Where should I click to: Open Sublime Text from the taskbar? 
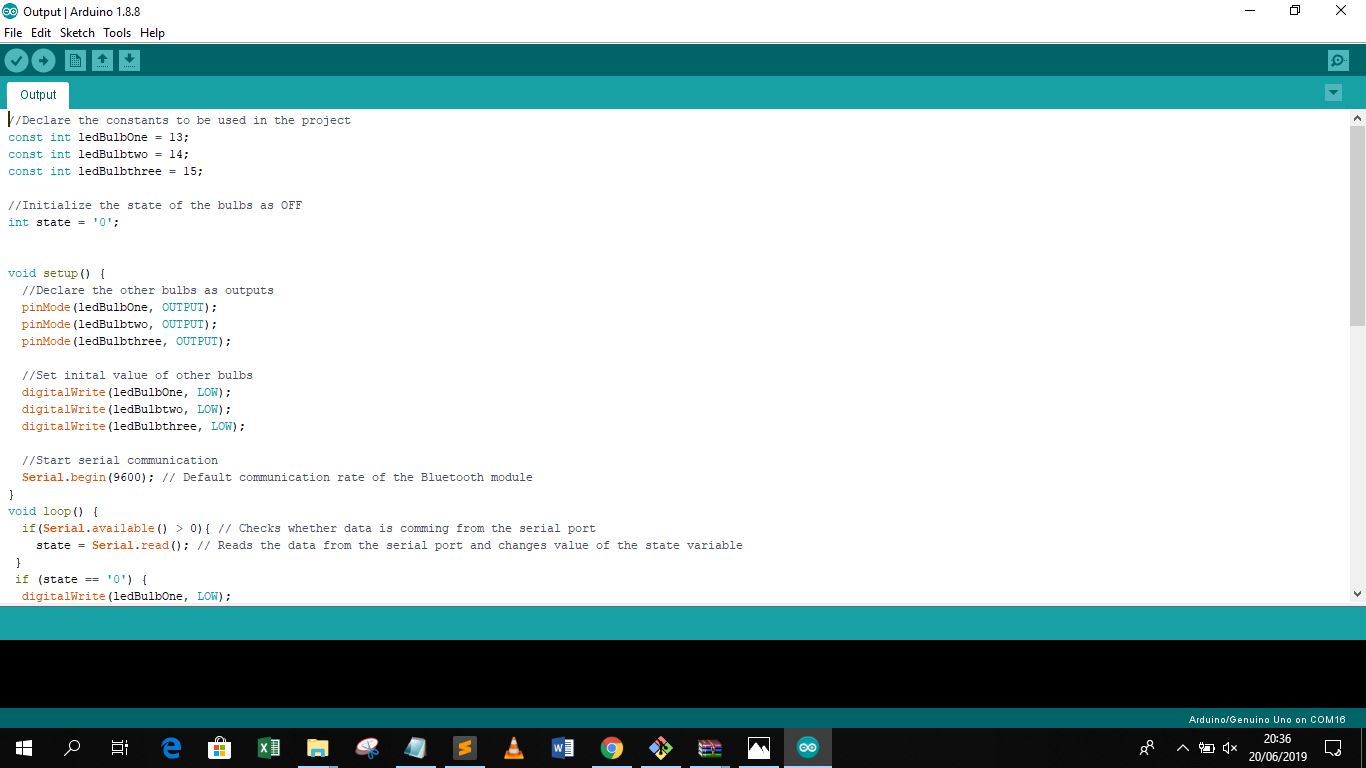464,748
